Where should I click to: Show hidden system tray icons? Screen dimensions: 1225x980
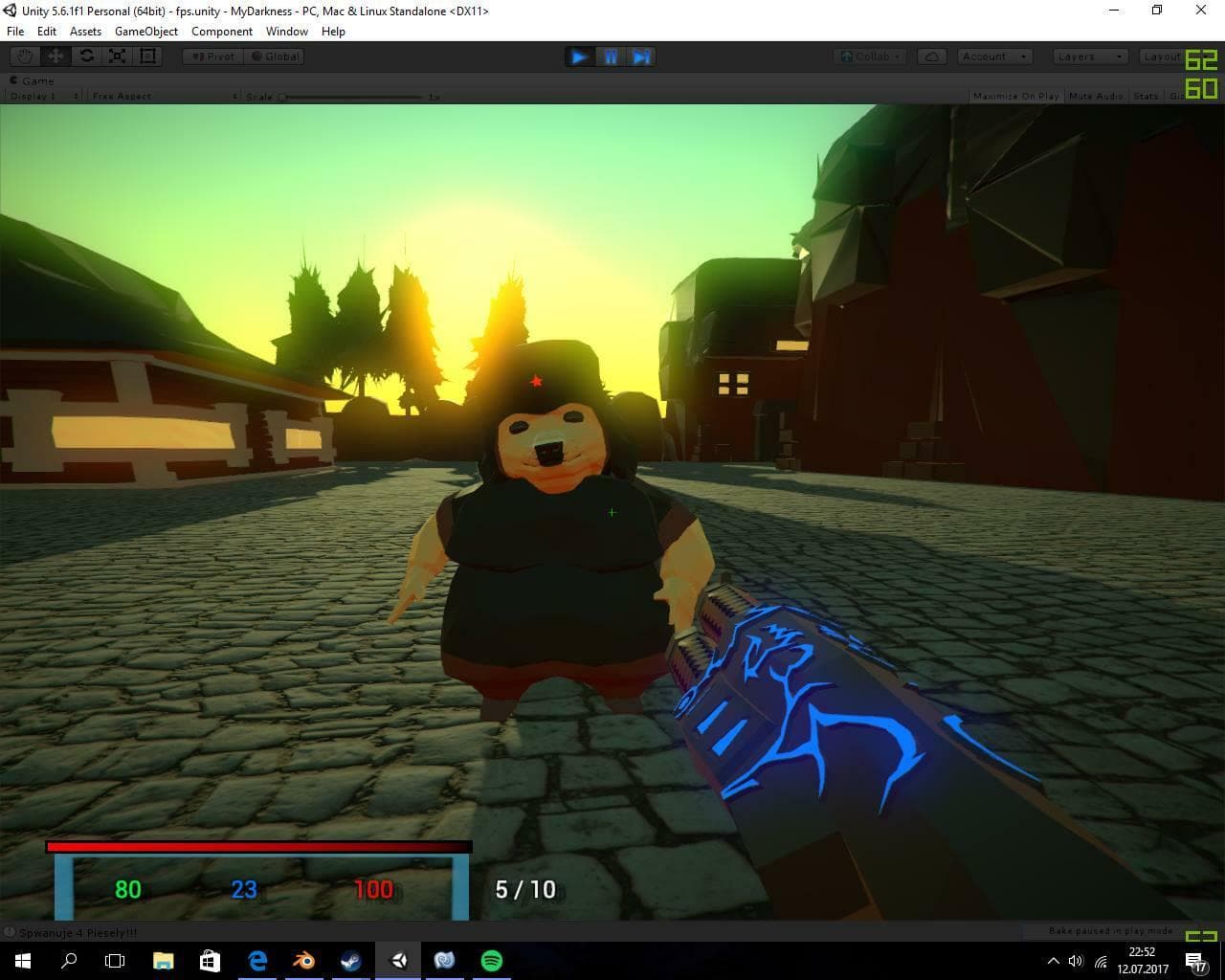(1054, 961)
